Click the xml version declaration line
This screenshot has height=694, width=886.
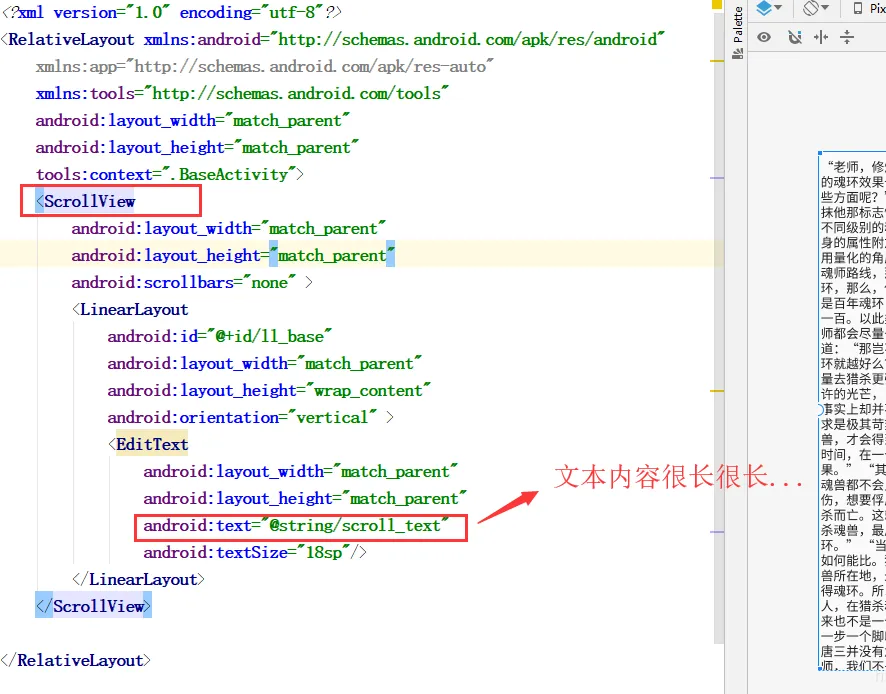(x=172, y=12)
